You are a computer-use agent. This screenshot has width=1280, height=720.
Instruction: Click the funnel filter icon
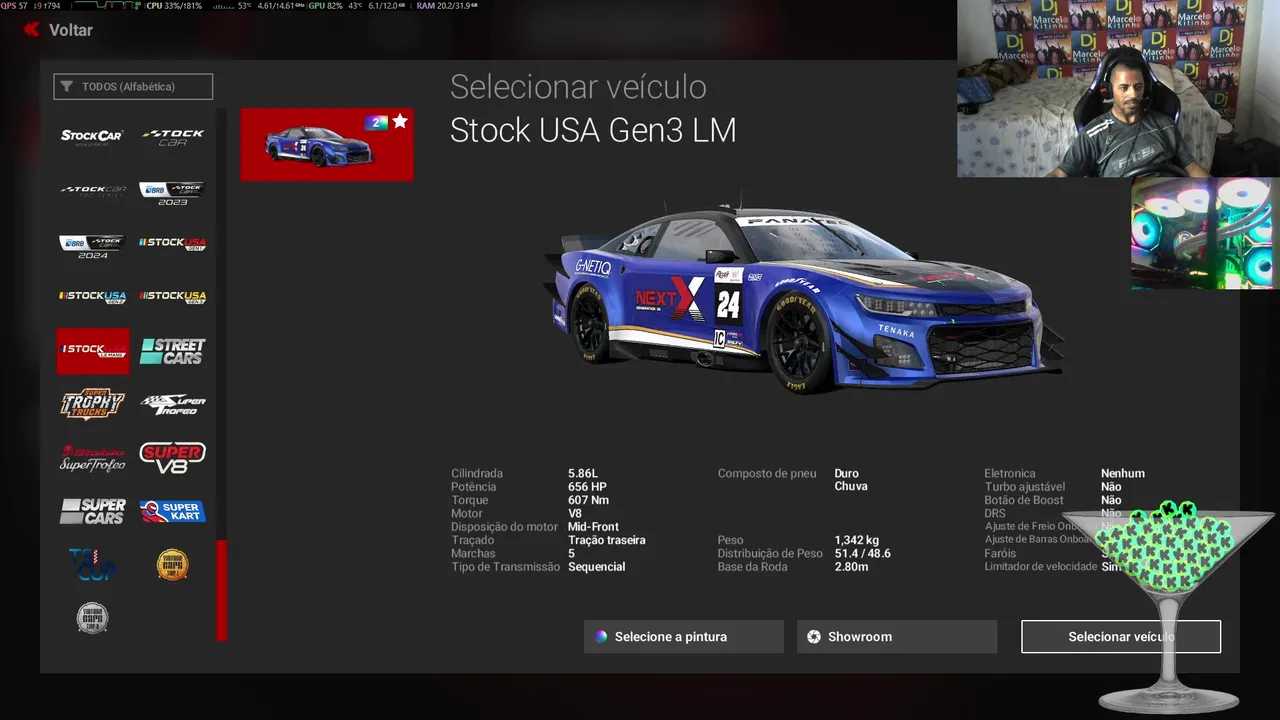tap(67, 87)
